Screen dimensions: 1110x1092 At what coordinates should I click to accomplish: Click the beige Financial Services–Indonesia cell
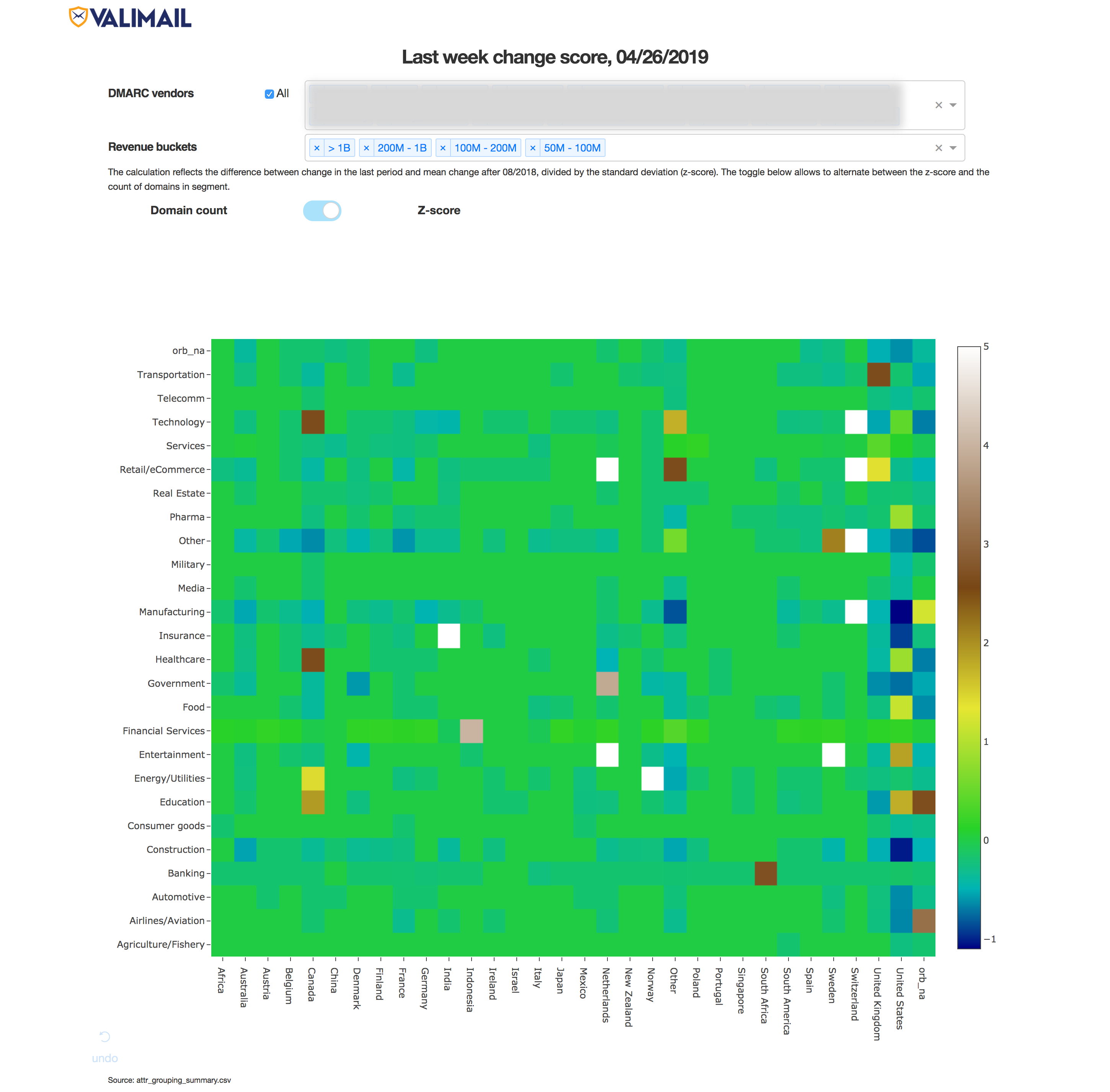(x=472, y=731)
